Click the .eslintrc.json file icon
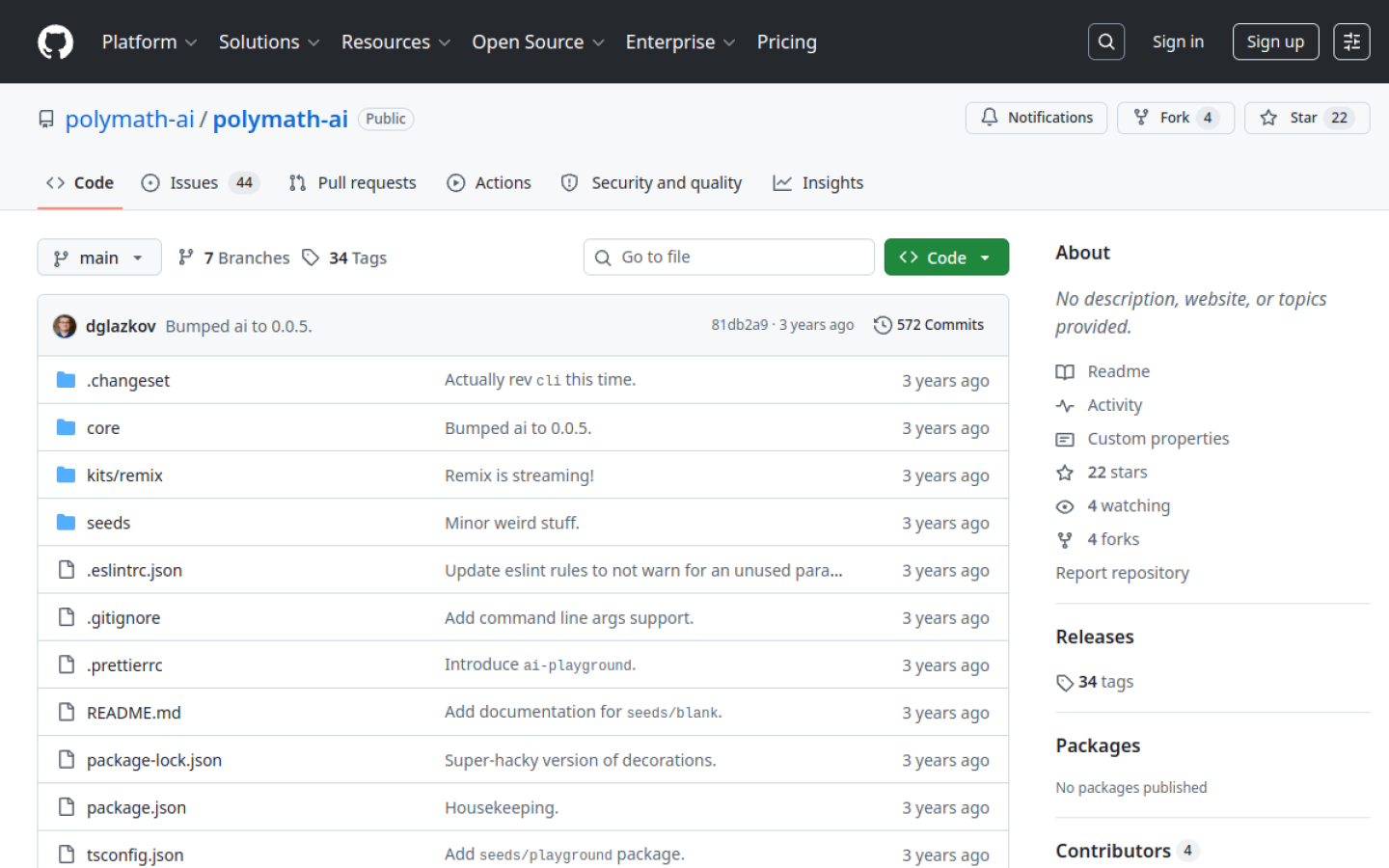This screenshot has height=868, width=1389. pos(66,569)
